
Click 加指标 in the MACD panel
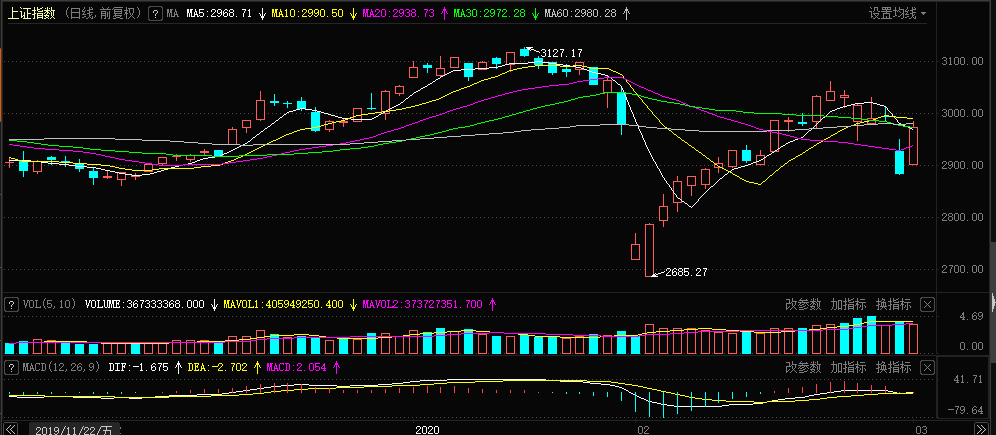(847, 368)
